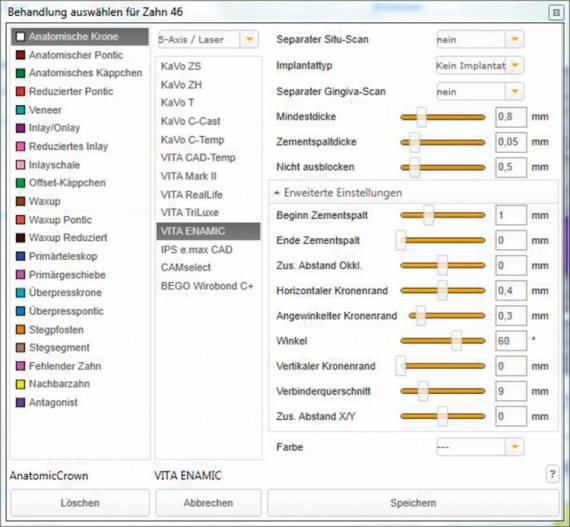Viewport: 570px width, 527px height.
Task: Click the Abbrechen button
Action: (208, 503)
